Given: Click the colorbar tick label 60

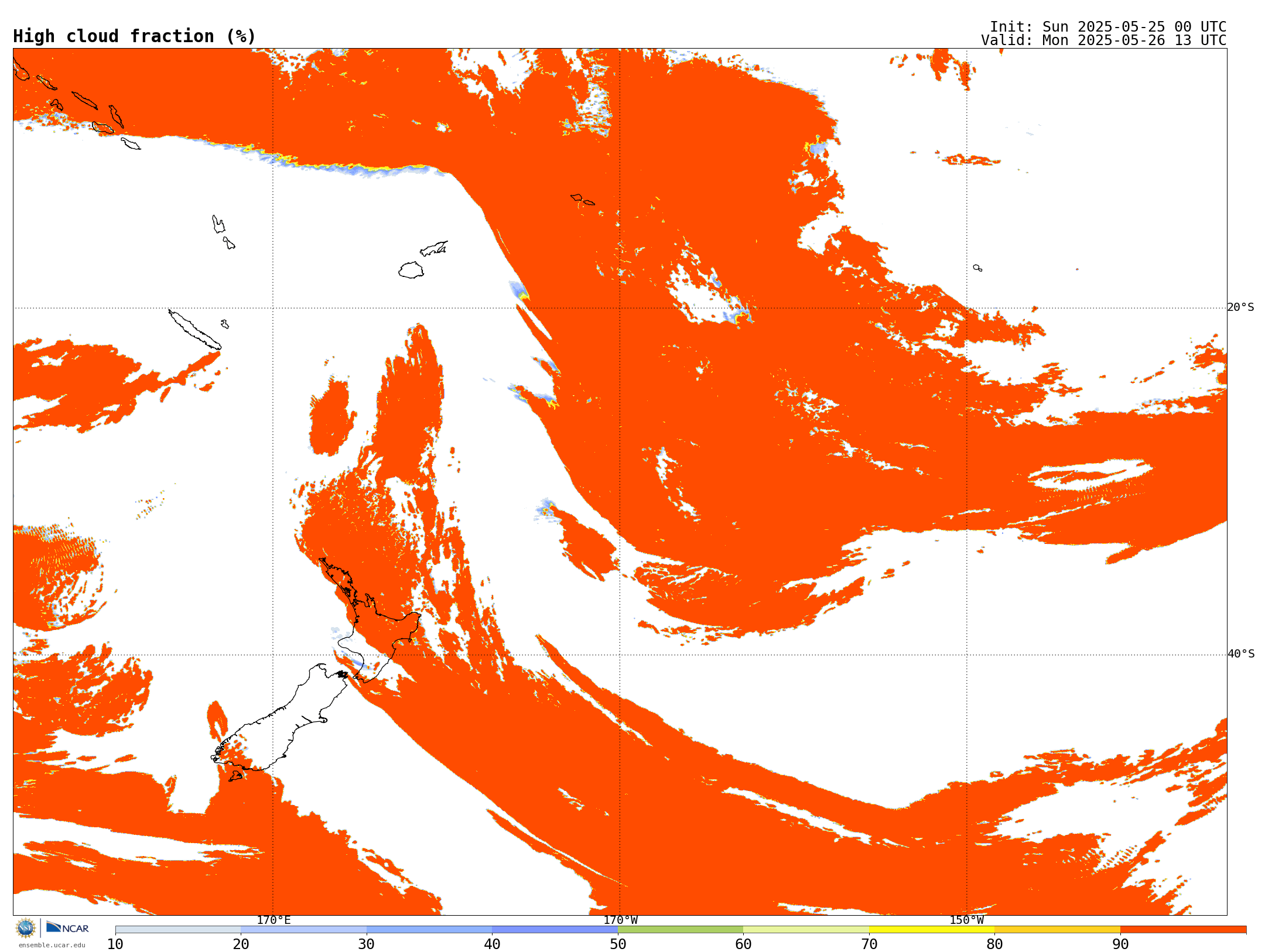Looking at the screenshot, I should [x=743, y=944].
